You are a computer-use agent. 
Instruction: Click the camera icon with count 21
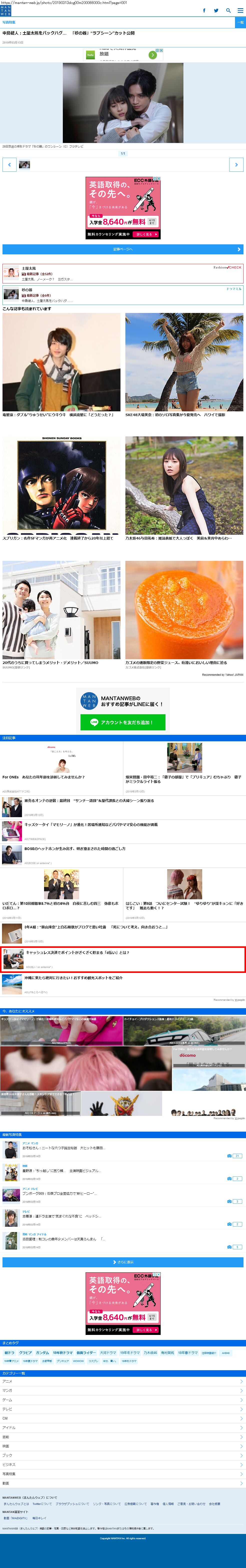(x=234, y=1155)
